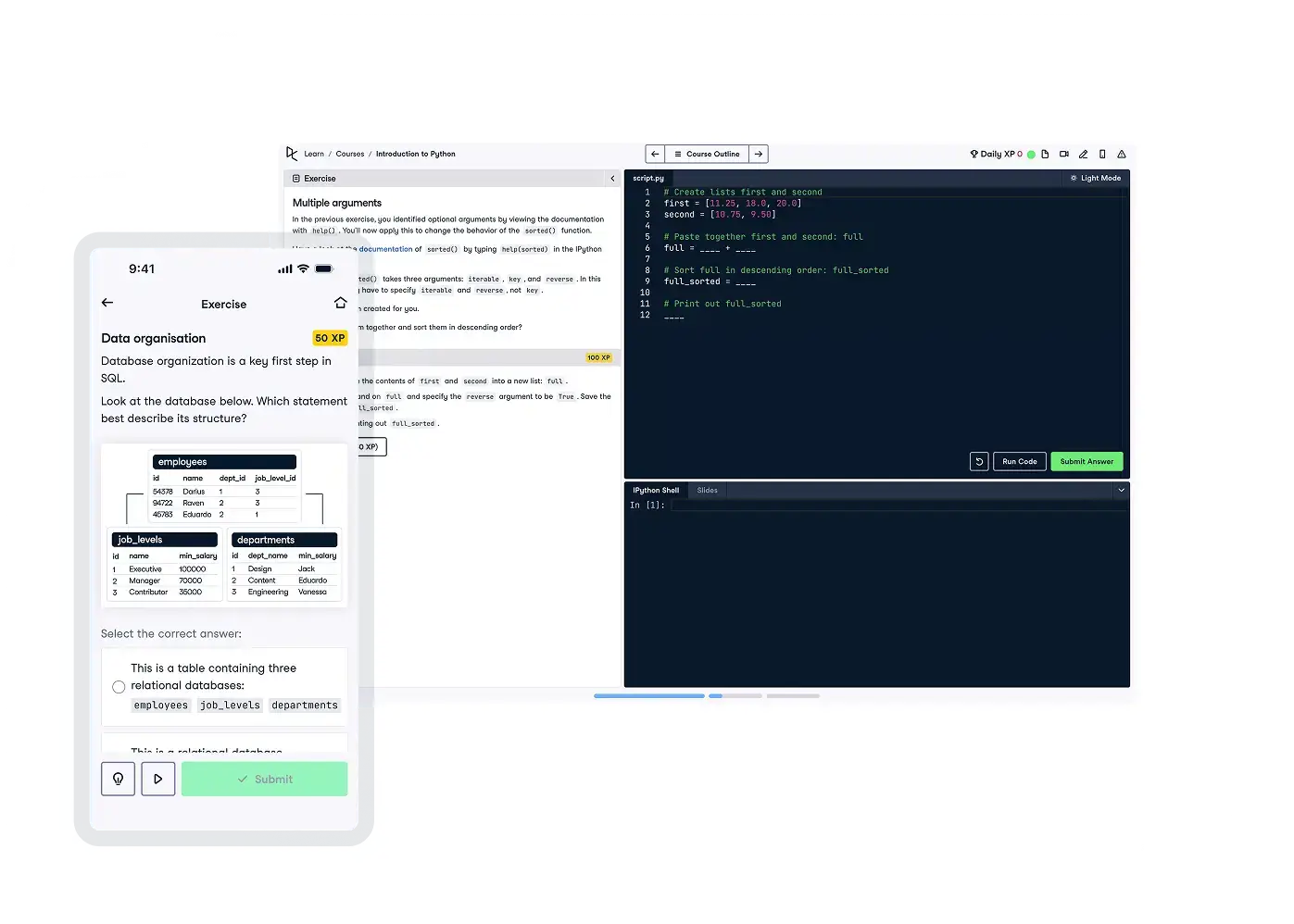Tap the home icon on the mobile Exercise screen
The height and width of the screenshot is (924, 1294).
click(x=341, y=302)
